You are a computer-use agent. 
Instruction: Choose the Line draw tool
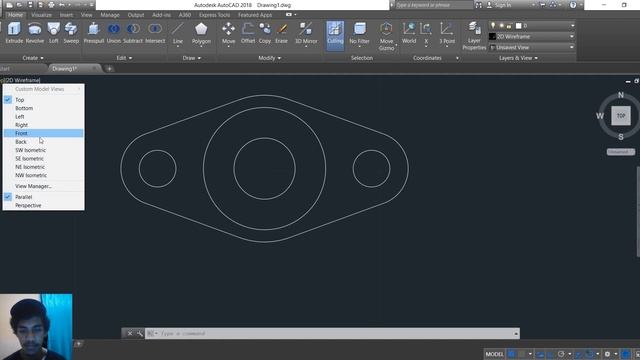coord(178,34)
